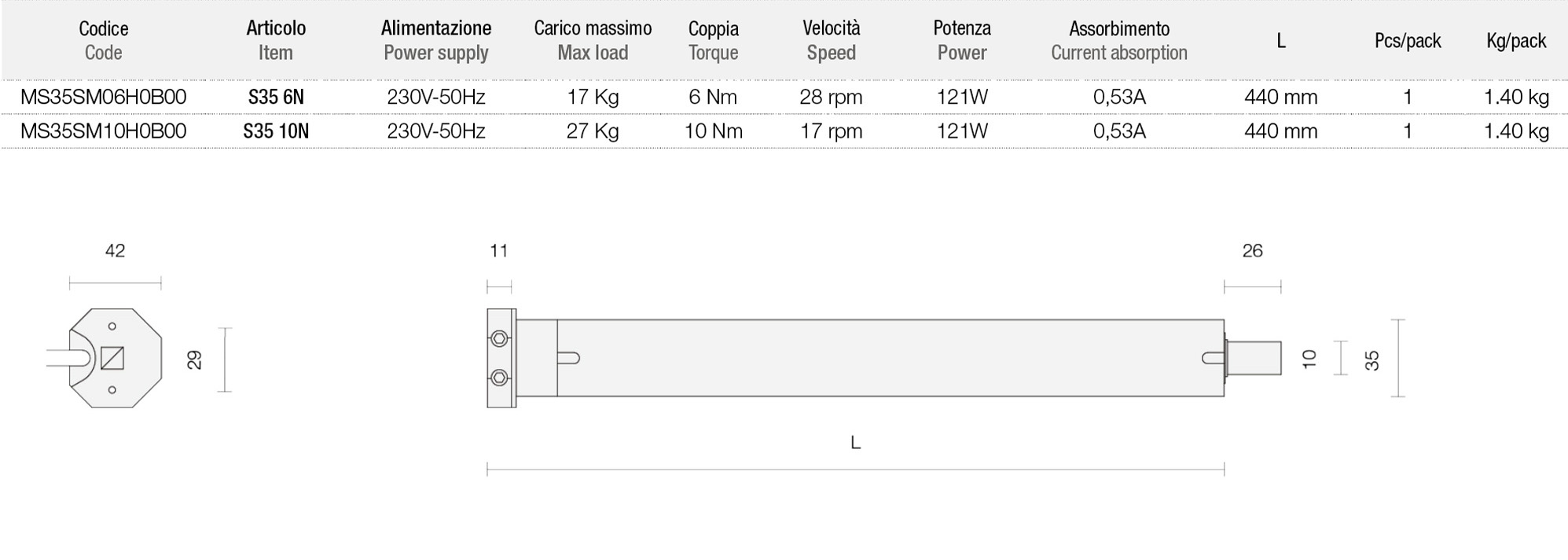Click the output shaft at motor end
1568x560 pixels.
pos(1254,358)
